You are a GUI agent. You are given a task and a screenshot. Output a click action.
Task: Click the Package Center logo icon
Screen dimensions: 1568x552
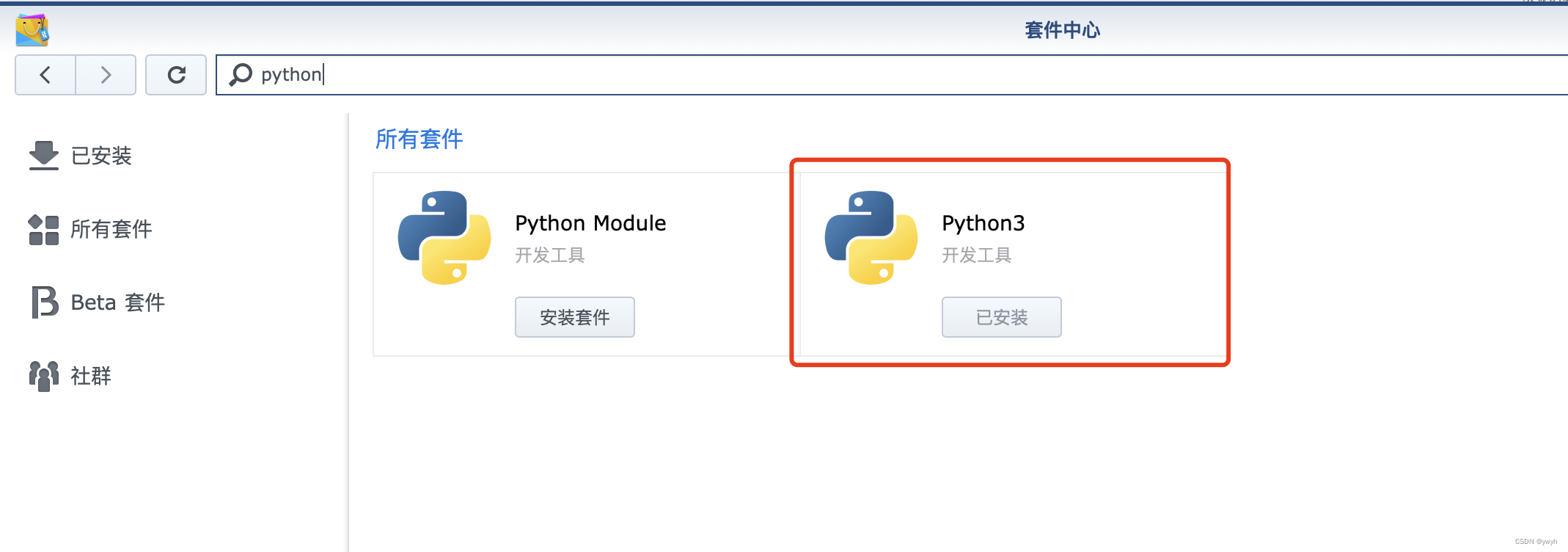click(x=32, y=29)
